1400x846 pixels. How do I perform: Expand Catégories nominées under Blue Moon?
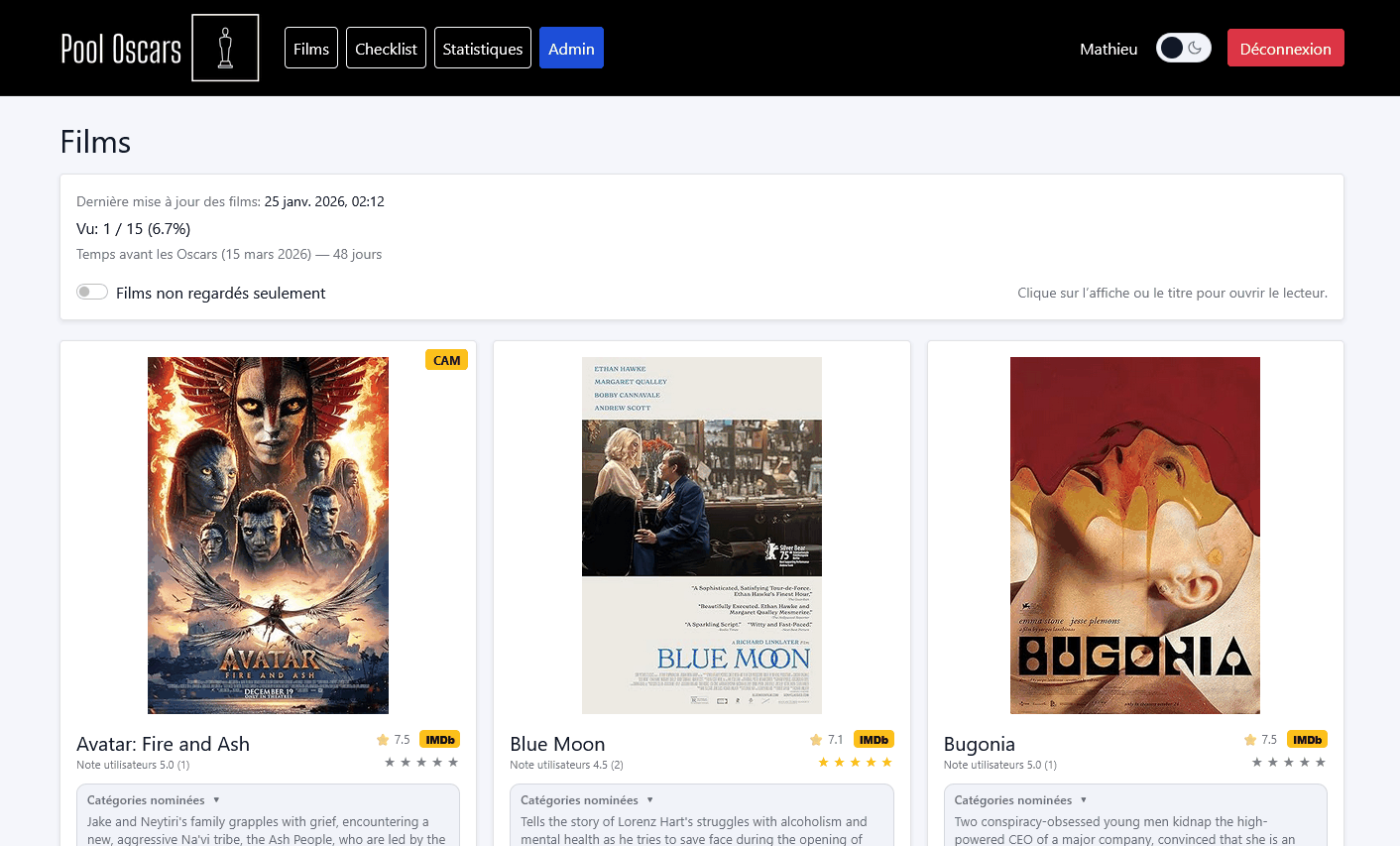coord(587,800)
